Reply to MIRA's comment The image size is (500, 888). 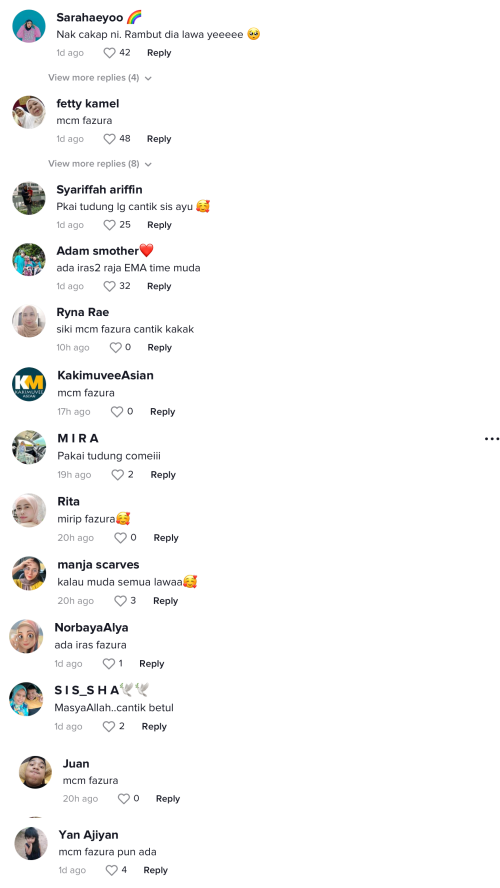tap(163, 475)
